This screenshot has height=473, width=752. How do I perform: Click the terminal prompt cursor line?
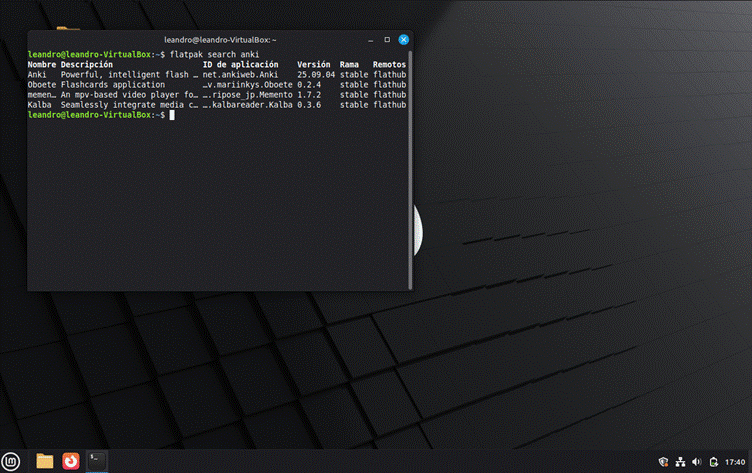(x=101, y=115)
